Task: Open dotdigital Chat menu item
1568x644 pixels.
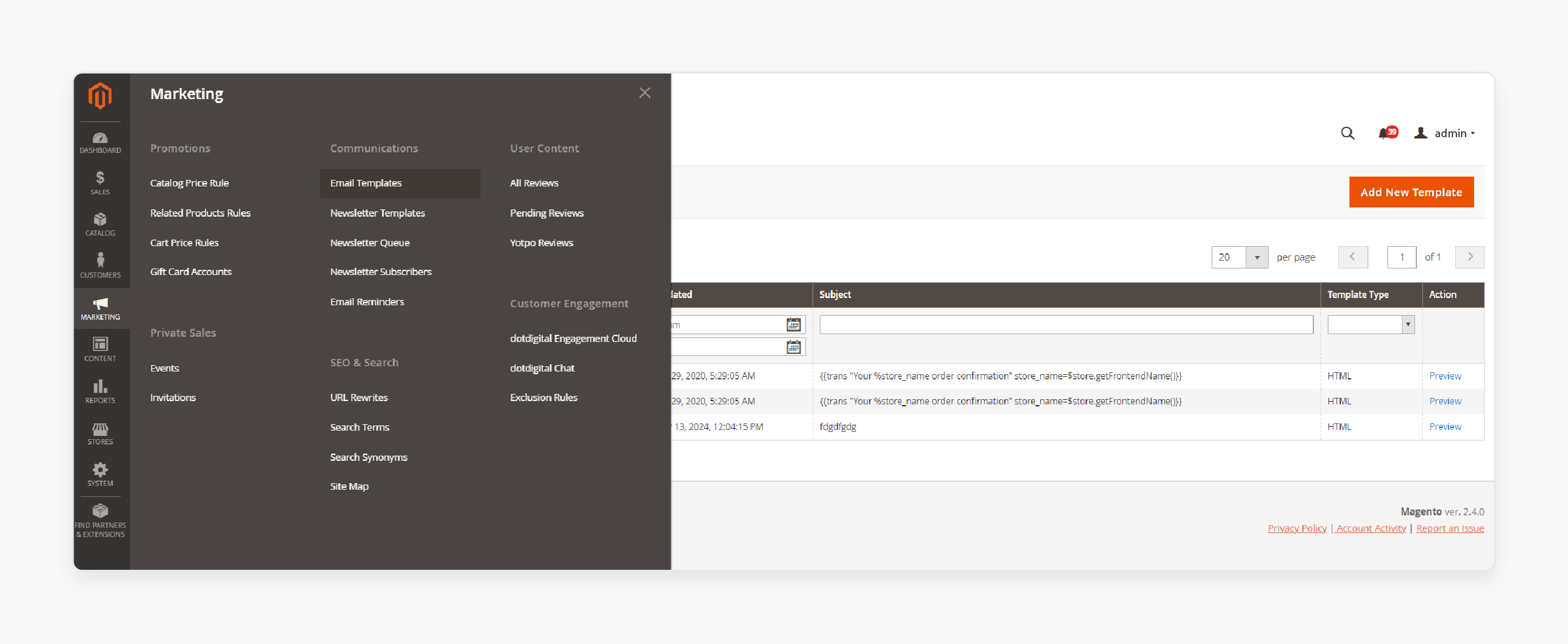Action: (x=542, y=368)
